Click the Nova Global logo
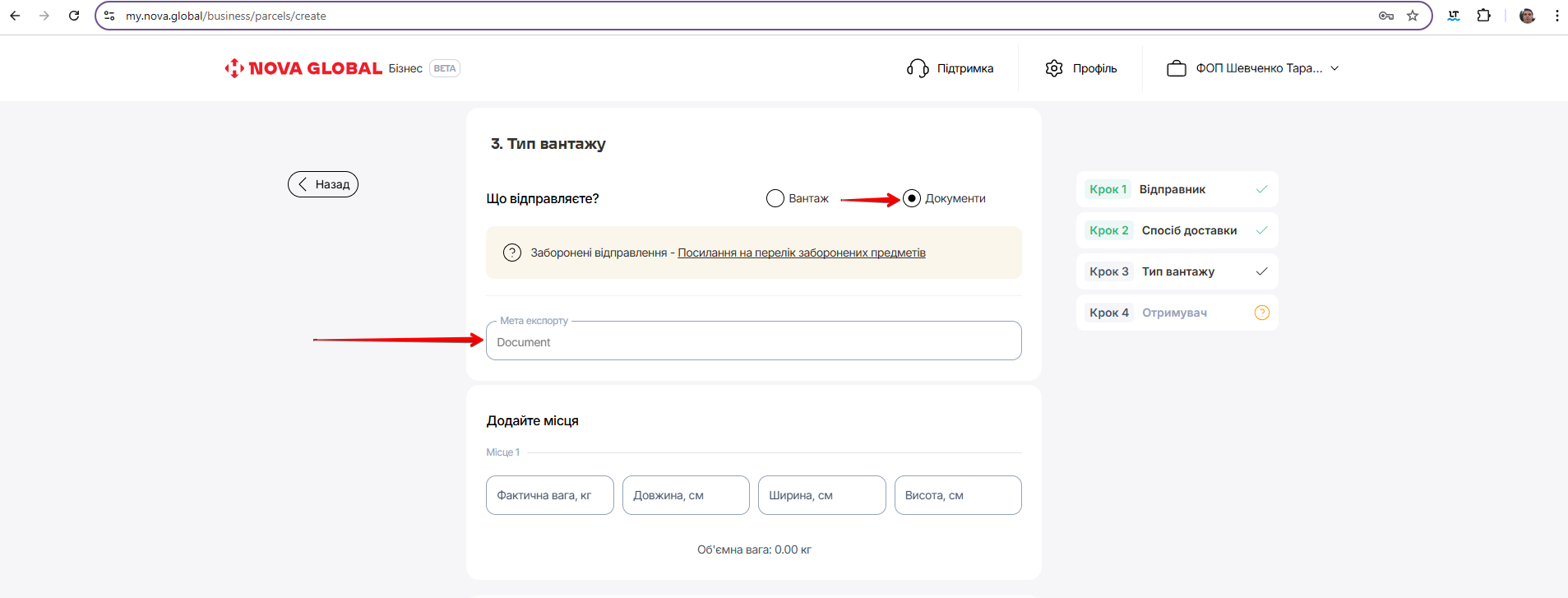Image resolution: width=1568 pixels, height=598 pixels. pyautogui.click(x=303, y=68)
